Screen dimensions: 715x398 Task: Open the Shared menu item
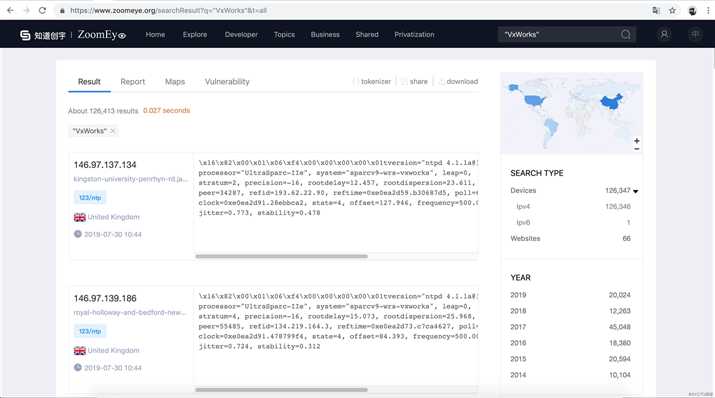pos(367,35)
